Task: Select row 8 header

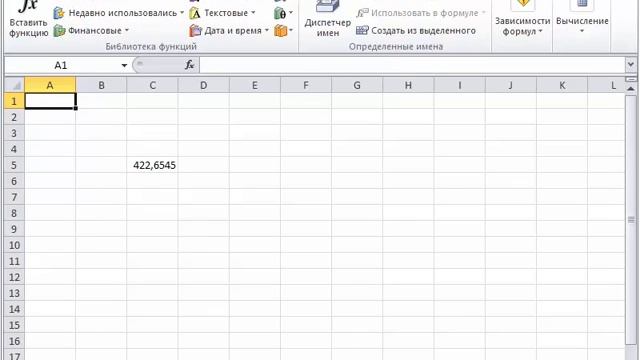Action: pyautogui.click(x=14, y=213)
